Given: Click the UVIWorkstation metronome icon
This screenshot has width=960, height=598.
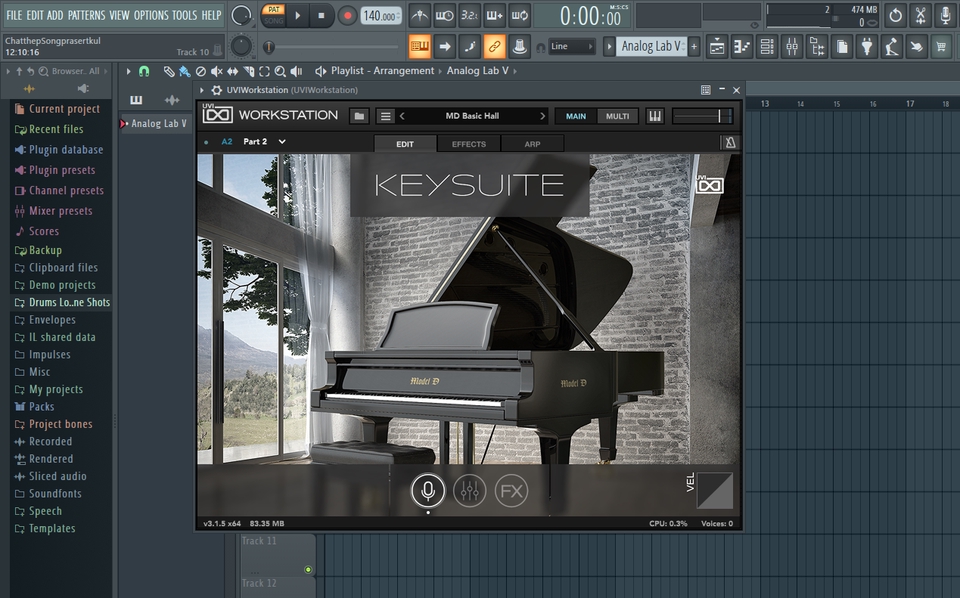Looking at the screenshot, I should click(730, 143).
